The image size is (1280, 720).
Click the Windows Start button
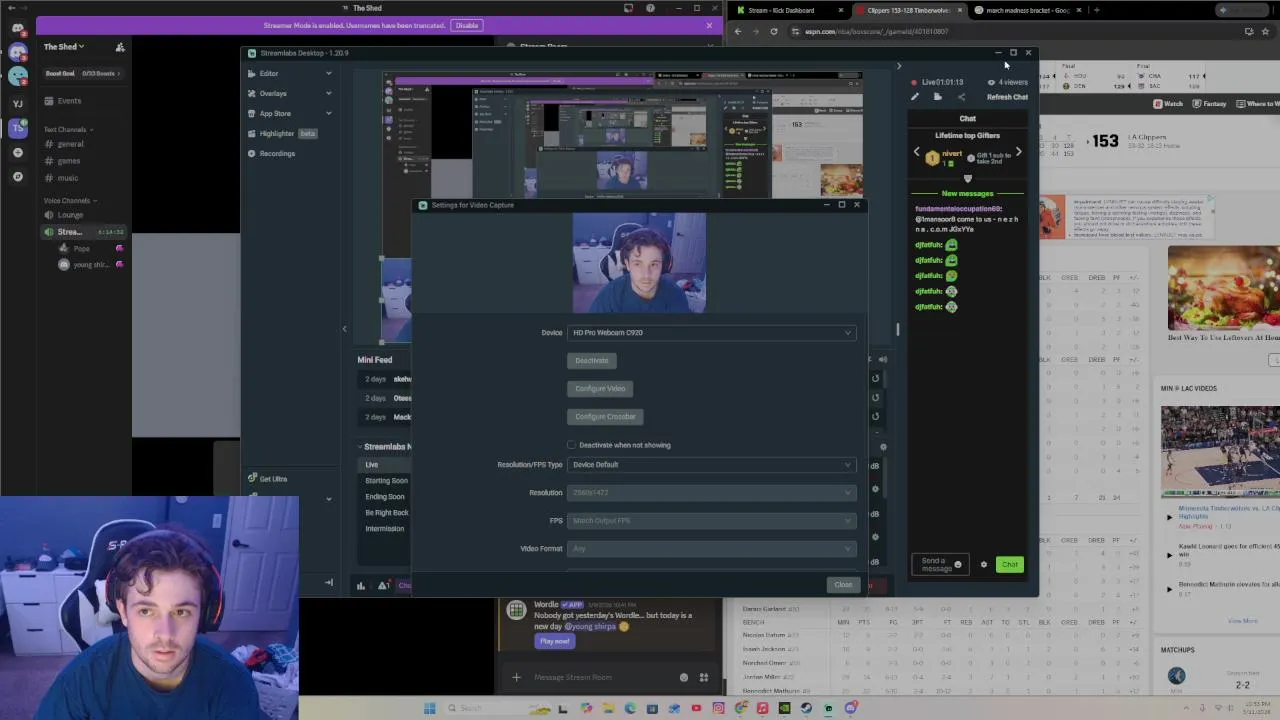click(430, 708)
